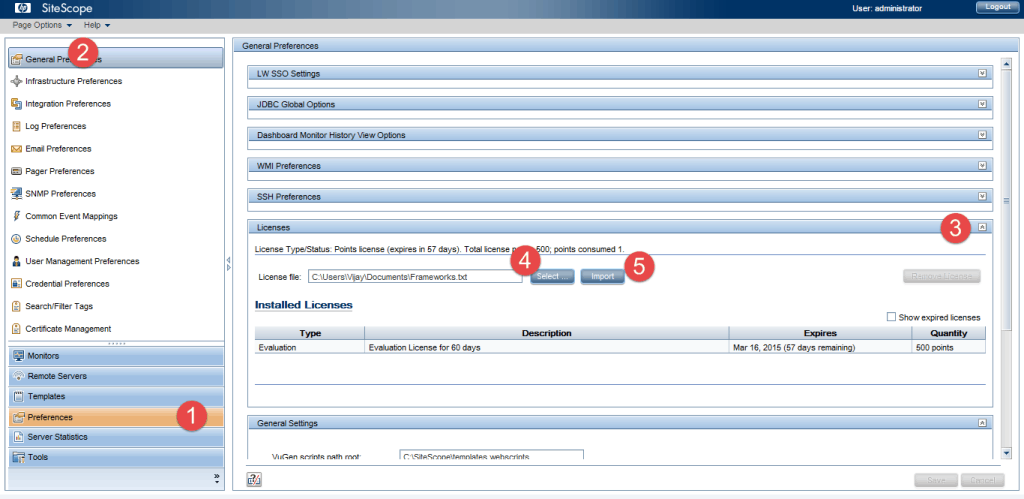Click the Tools panel icon
1024x499 pixels.
coord(18,457)
